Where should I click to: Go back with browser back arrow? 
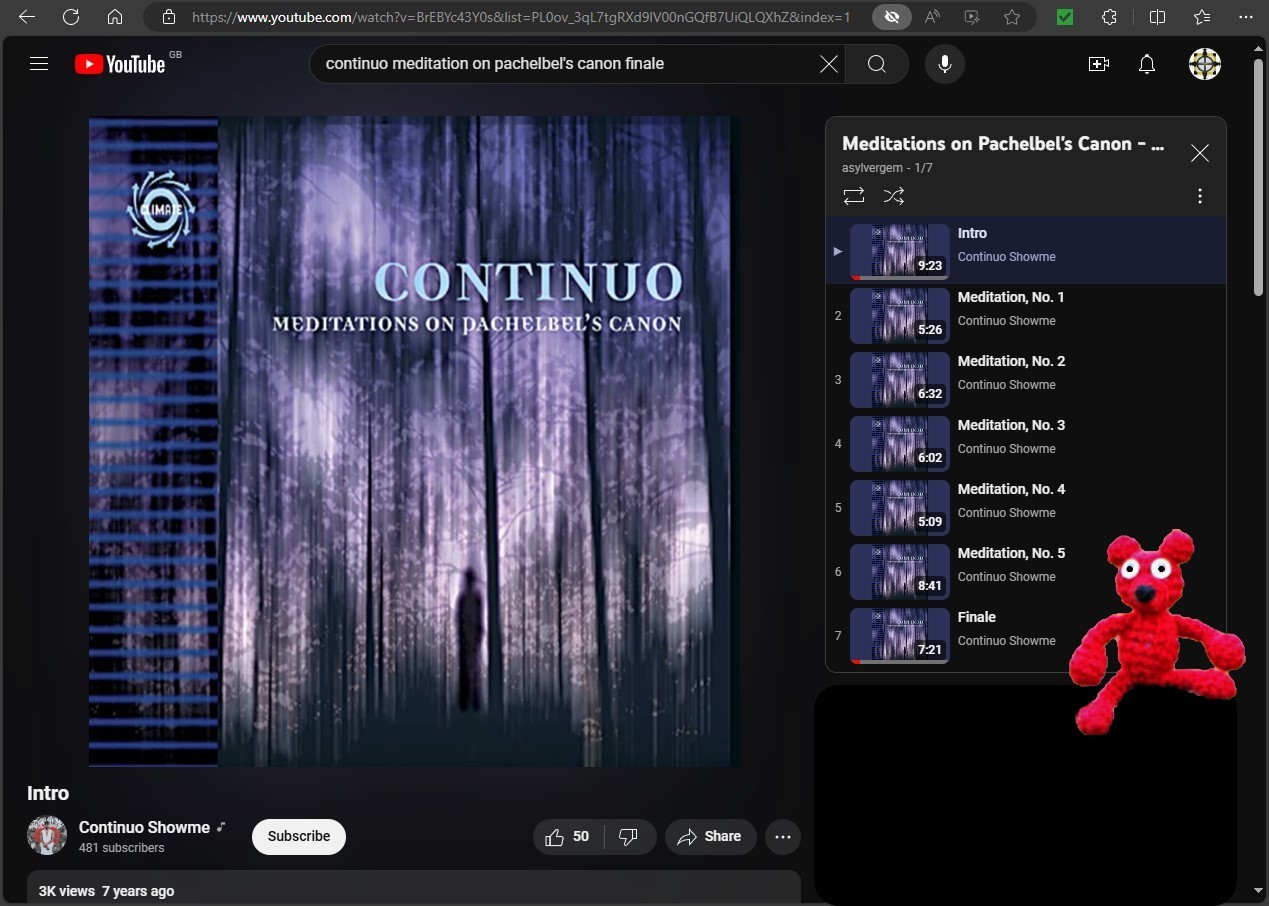pos(27,17)
